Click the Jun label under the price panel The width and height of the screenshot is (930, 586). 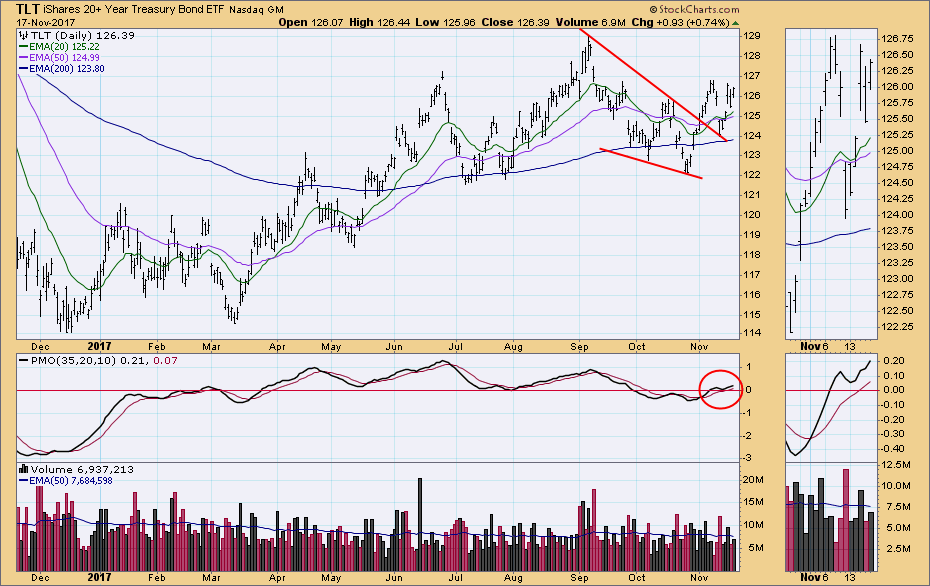pos(394,346)
